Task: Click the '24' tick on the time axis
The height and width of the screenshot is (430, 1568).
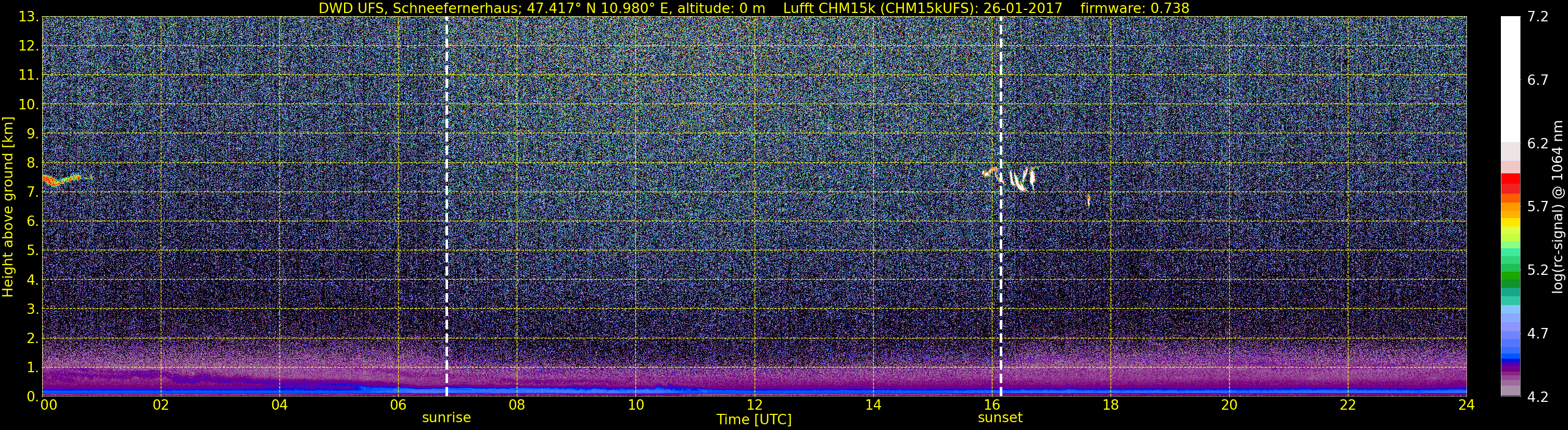Action: [x=1467, y=405]
